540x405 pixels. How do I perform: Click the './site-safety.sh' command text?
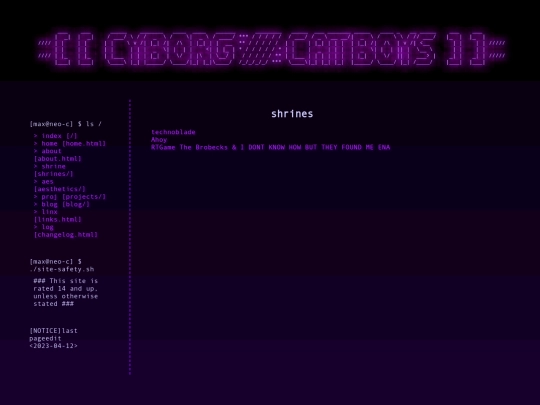point(62,269)
